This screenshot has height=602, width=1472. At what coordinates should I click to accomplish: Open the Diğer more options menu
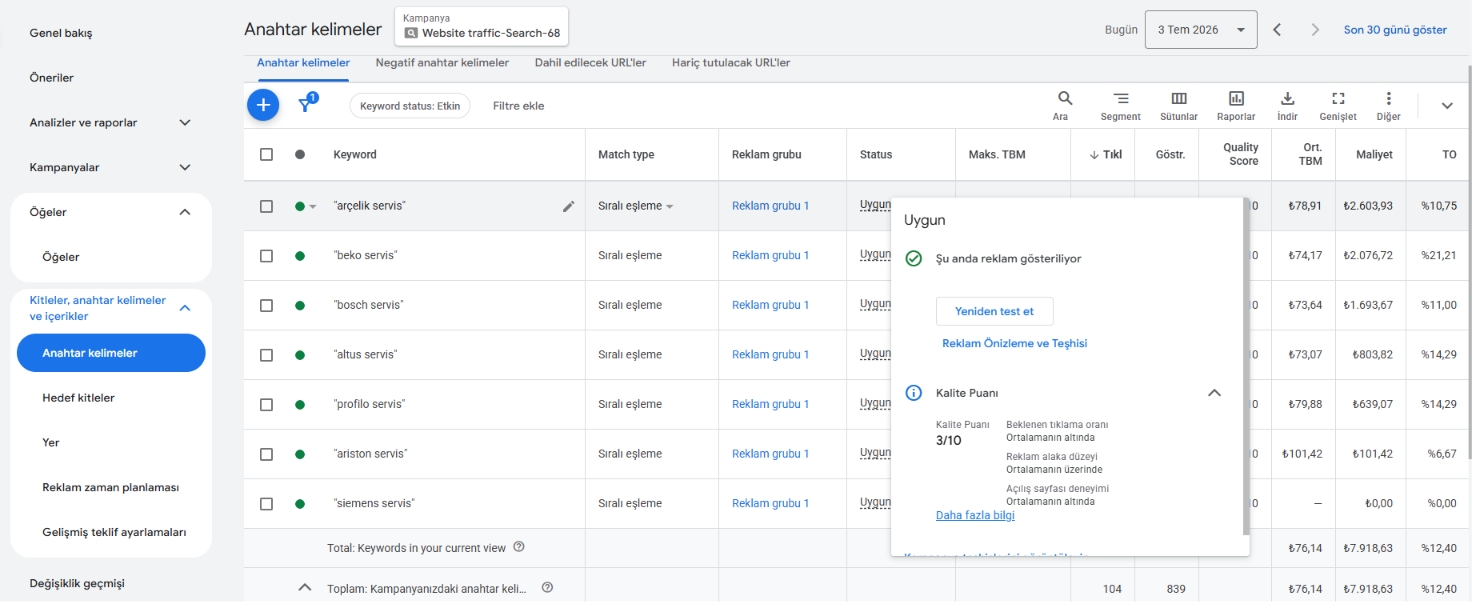click(1388, 105)
